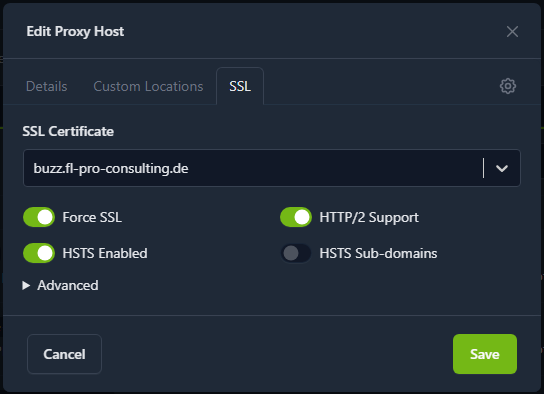
Task: Save the proxy host settings
Action: coord(485,354)
